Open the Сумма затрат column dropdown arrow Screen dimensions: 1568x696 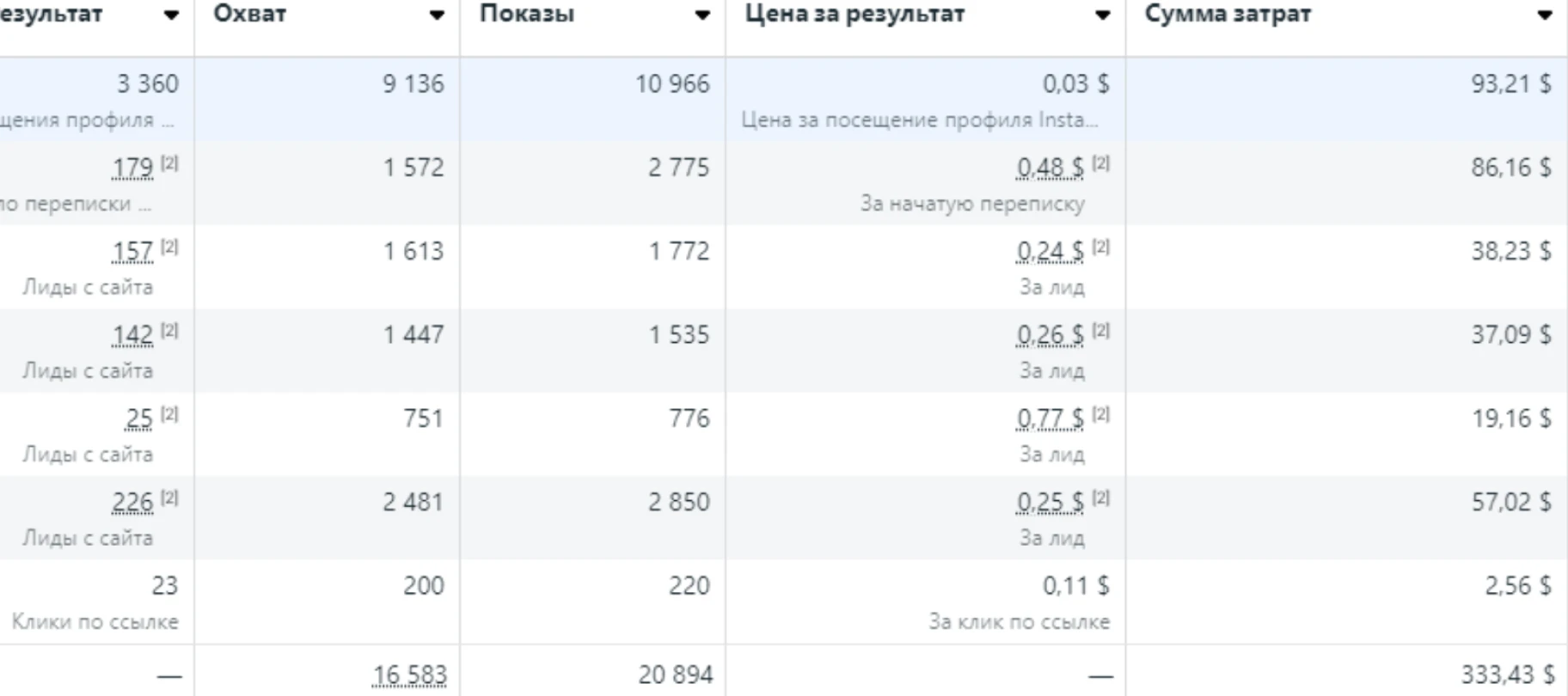(1545, 15)
